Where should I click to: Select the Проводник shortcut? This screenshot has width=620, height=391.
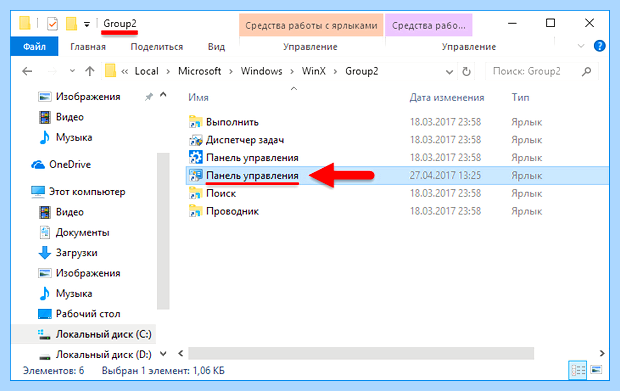(x=232, y=211)
